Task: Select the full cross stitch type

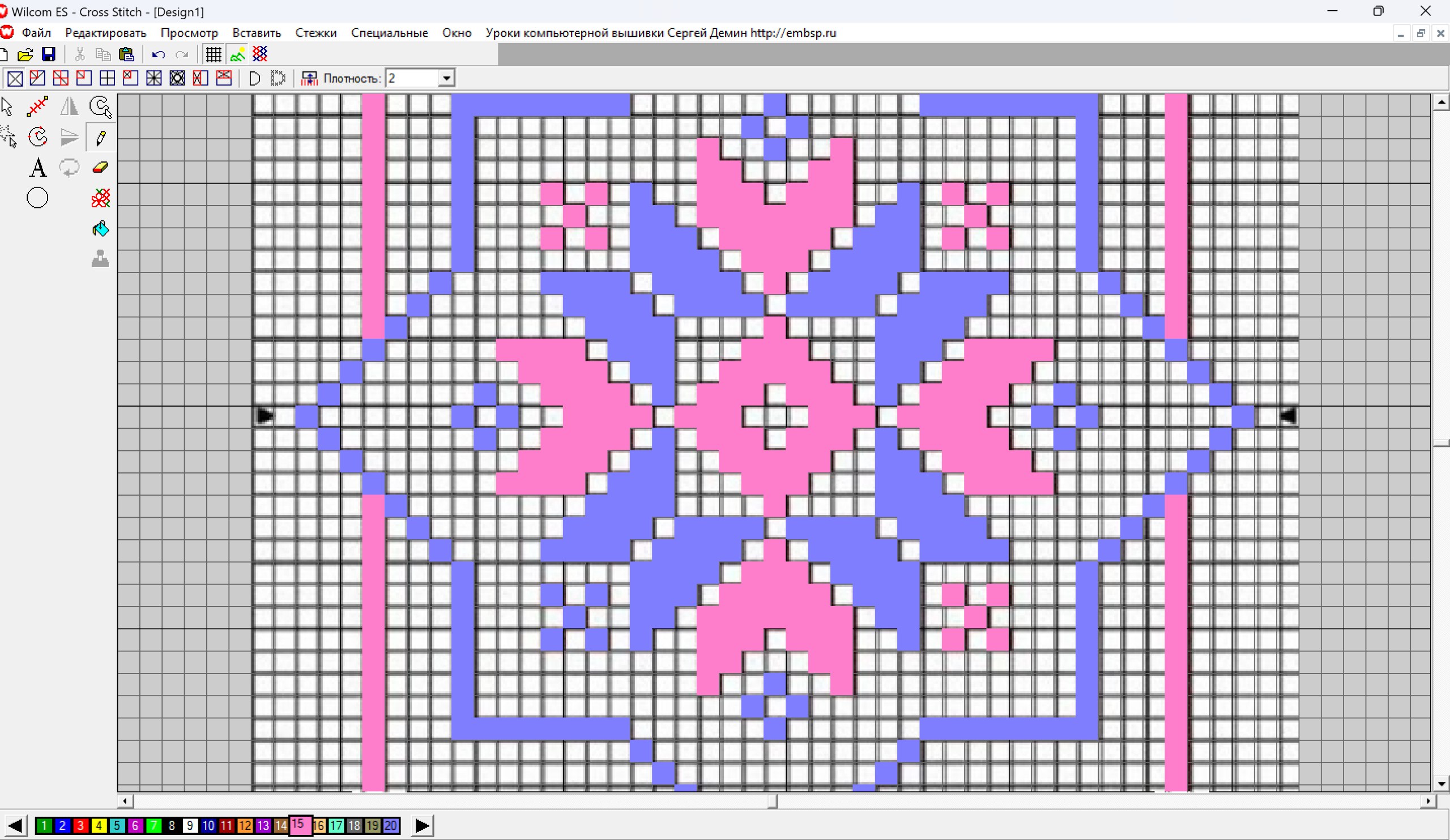Action: tap(15, 78)
